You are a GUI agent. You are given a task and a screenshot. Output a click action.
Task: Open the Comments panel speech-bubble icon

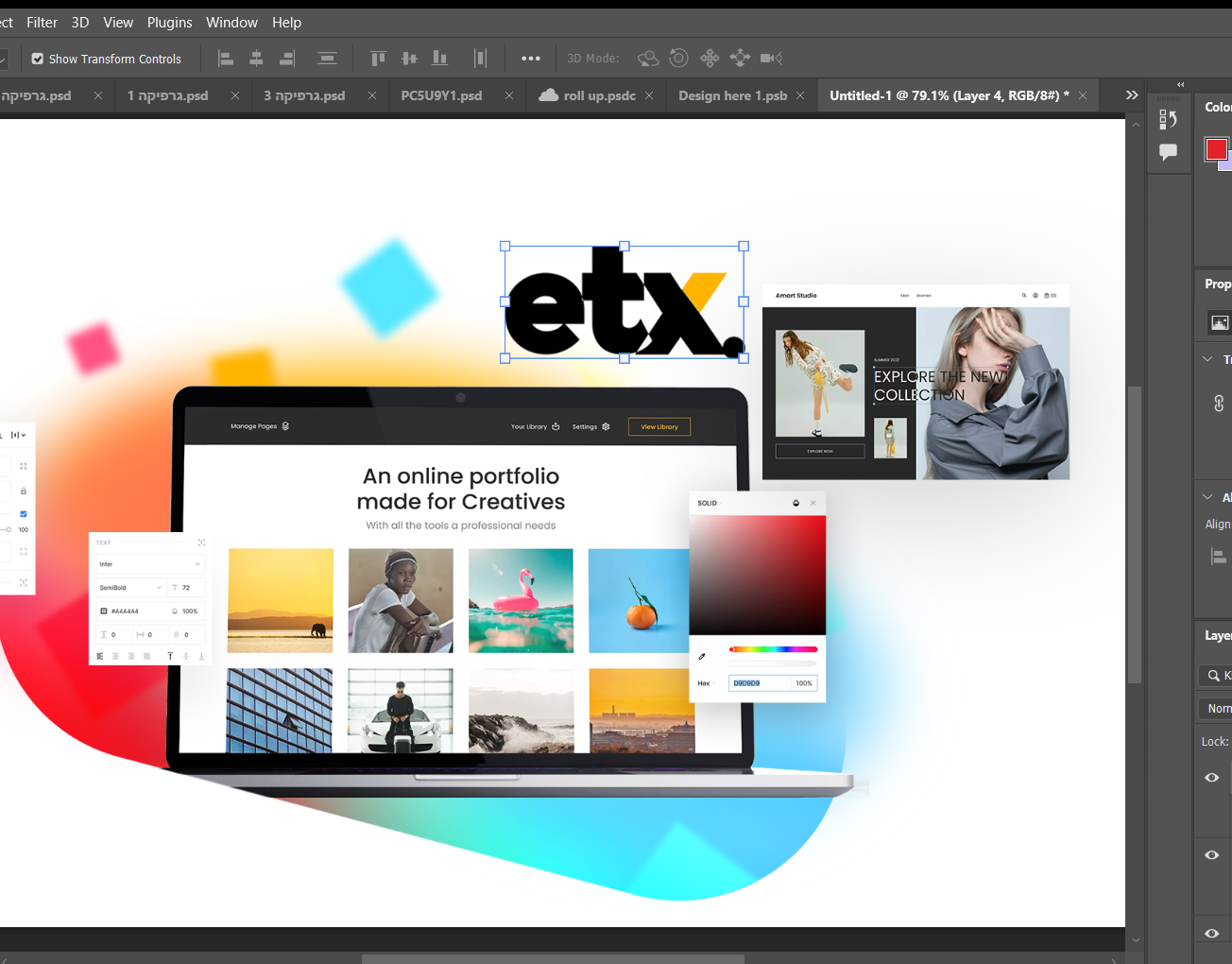coord(1169,152)
